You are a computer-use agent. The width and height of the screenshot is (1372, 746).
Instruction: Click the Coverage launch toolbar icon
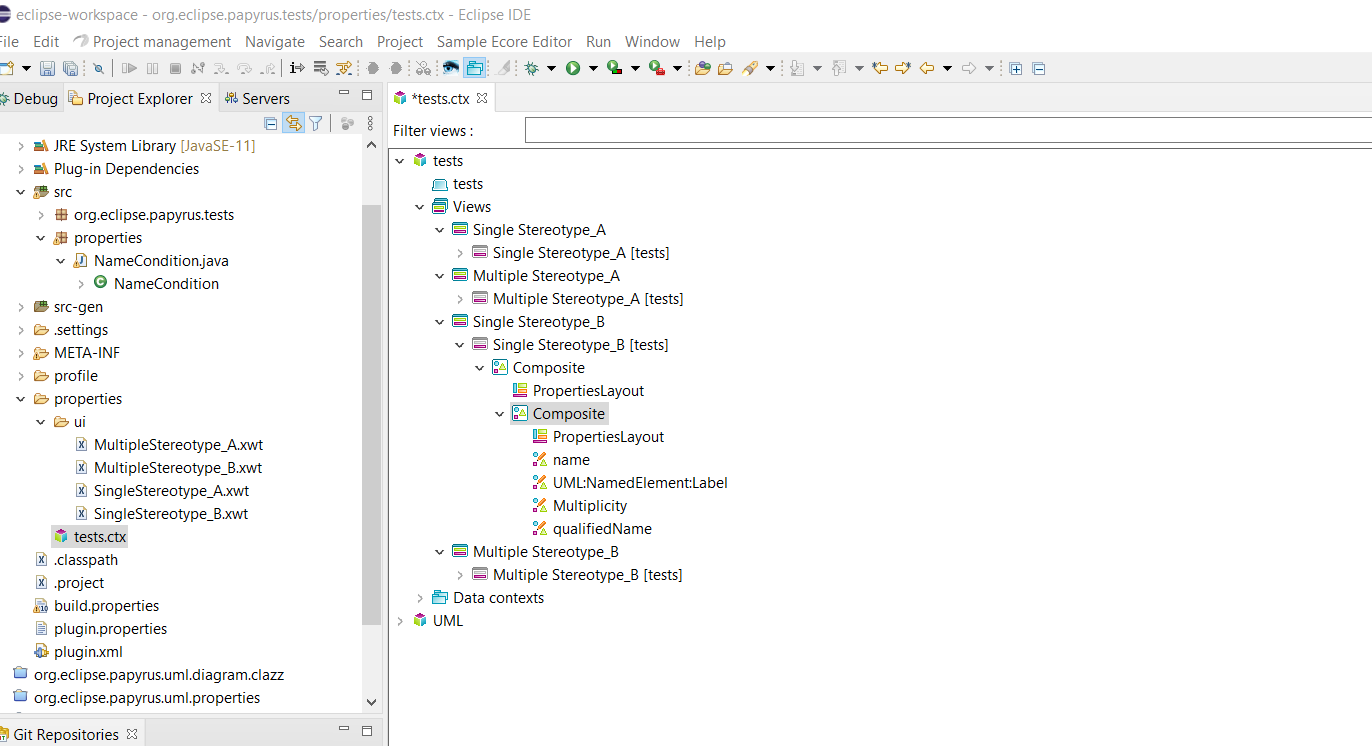614,68
